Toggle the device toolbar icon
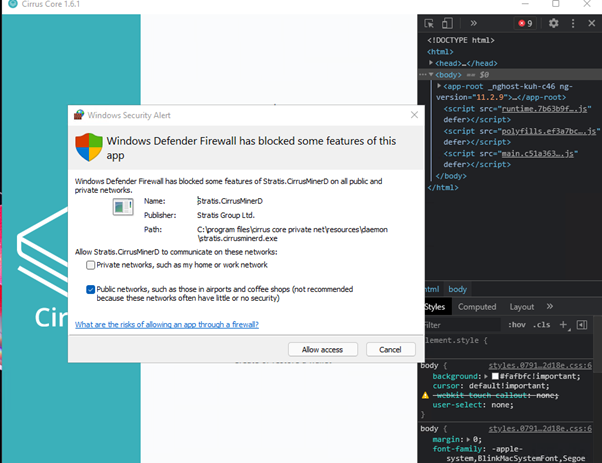This screenshot has height=463, width=602. click(447, 23)
